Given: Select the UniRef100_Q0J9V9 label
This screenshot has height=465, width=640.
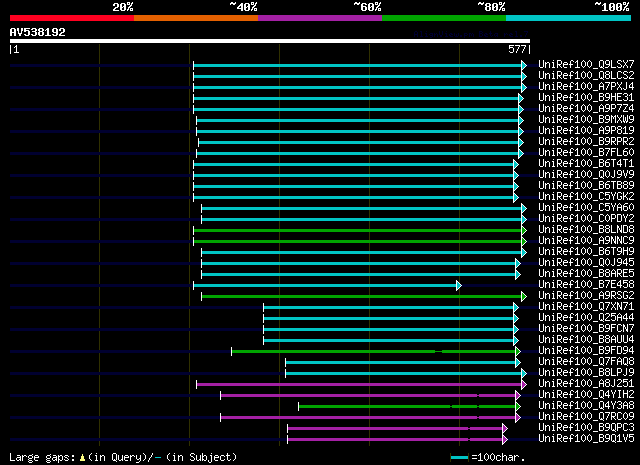Looking at the screenshot, I should coord(586,174).
